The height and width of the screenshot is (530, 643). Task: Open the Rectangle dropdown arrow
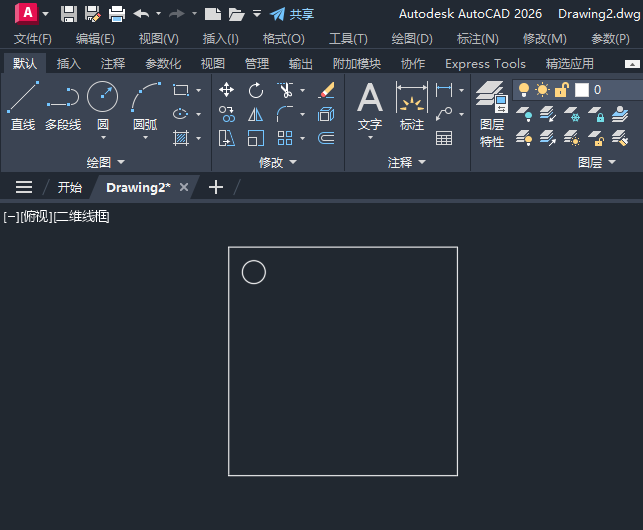[198, 90]
